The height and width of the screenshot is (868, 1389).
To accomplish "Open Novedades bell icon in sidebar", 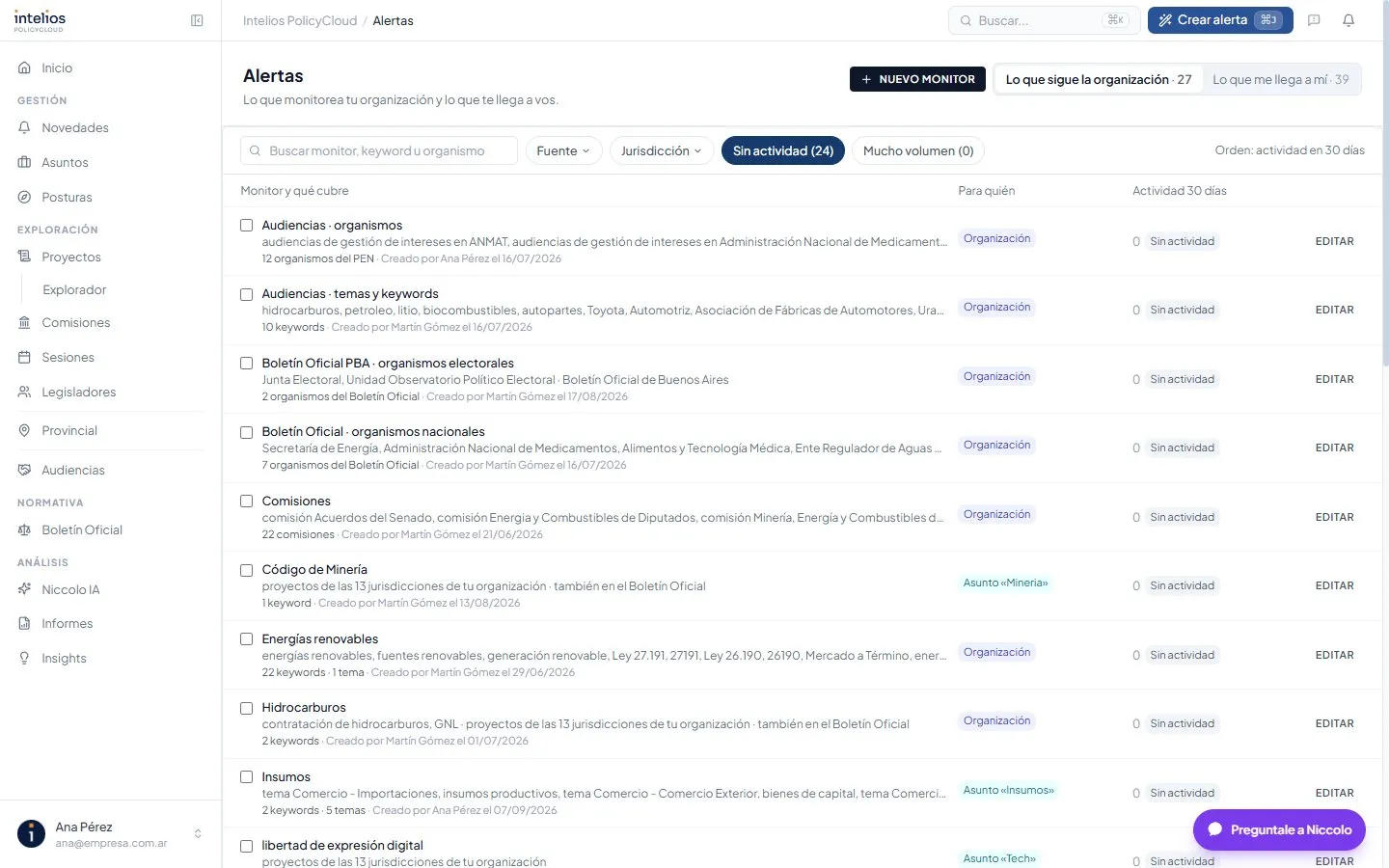I will pos(25,128).
